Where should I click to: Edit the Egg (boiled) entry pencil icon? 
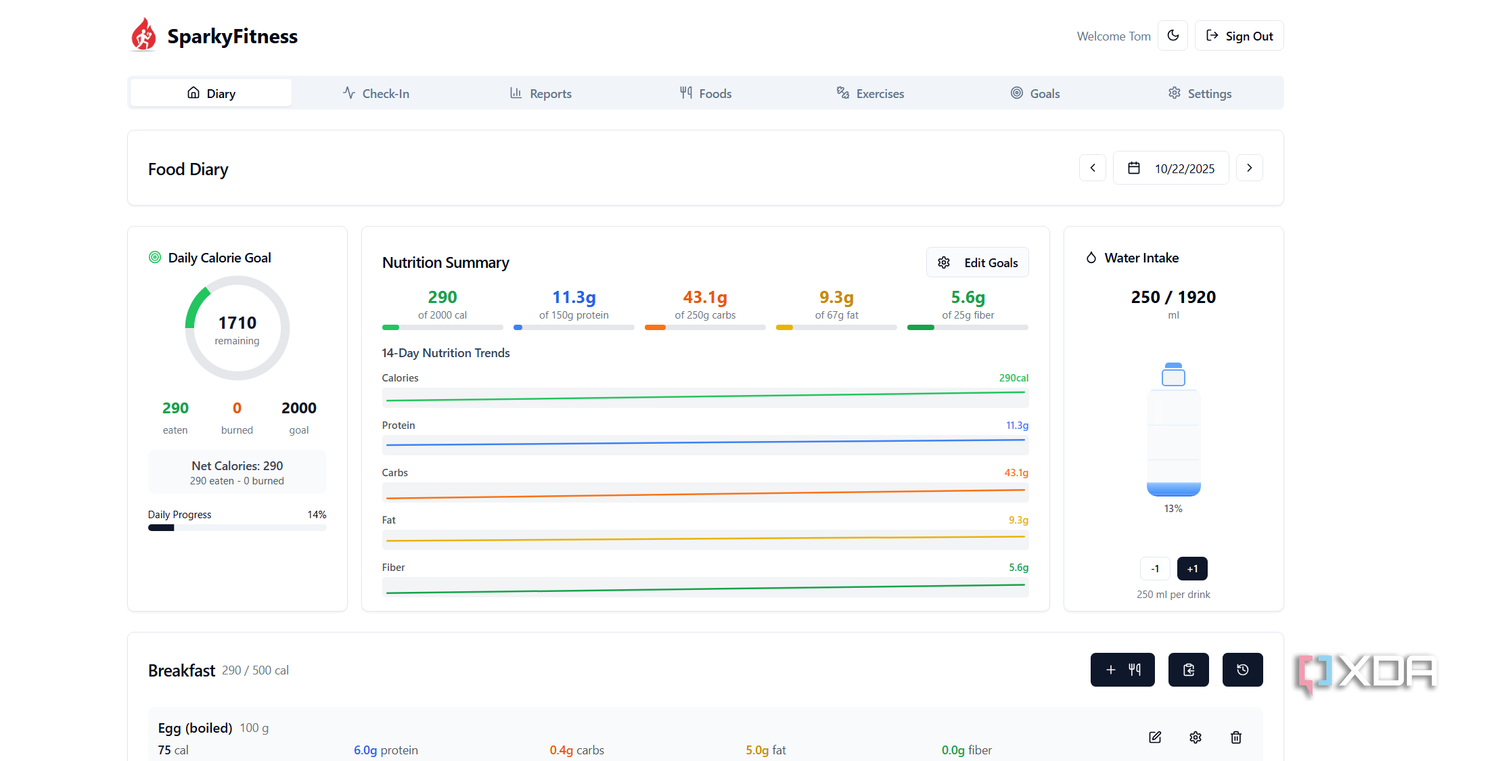pos(1155,738)
